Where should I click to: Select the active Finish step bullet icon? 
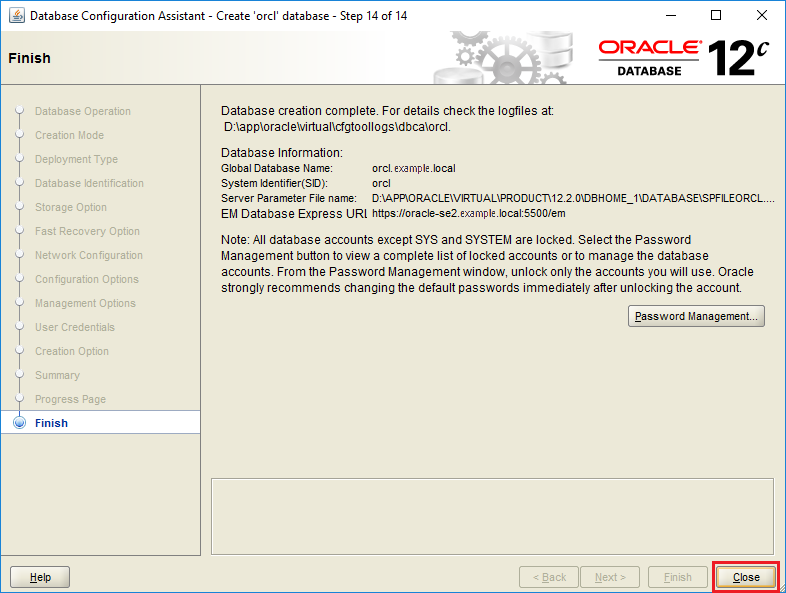tap(20, 423)
